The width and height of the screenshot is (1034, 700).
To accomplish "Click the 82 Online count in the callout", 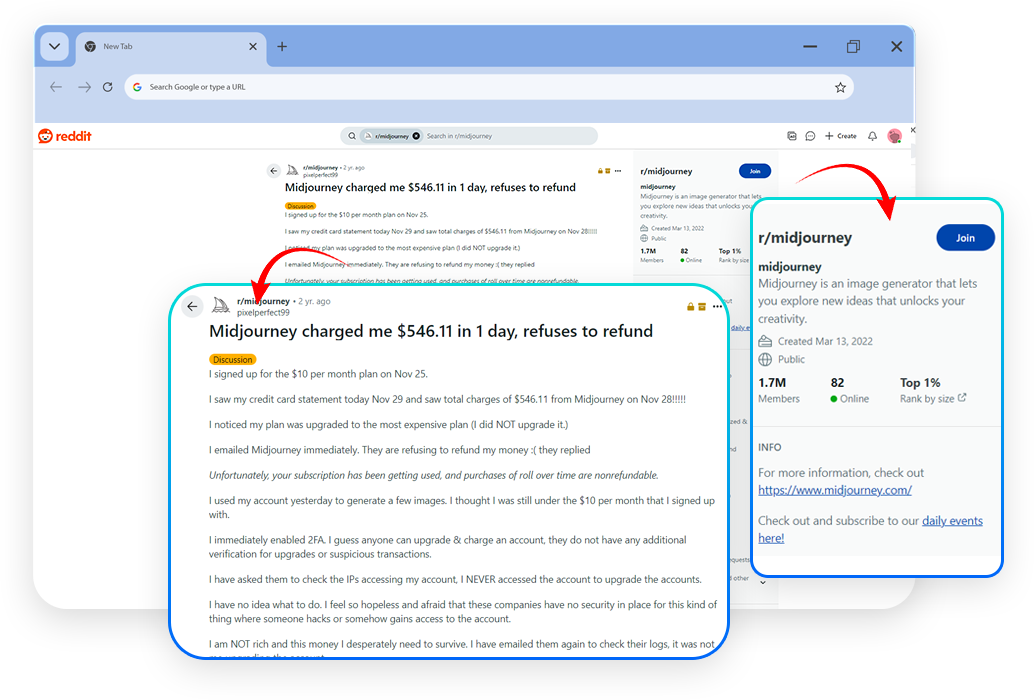I will (x=849, y=390).
